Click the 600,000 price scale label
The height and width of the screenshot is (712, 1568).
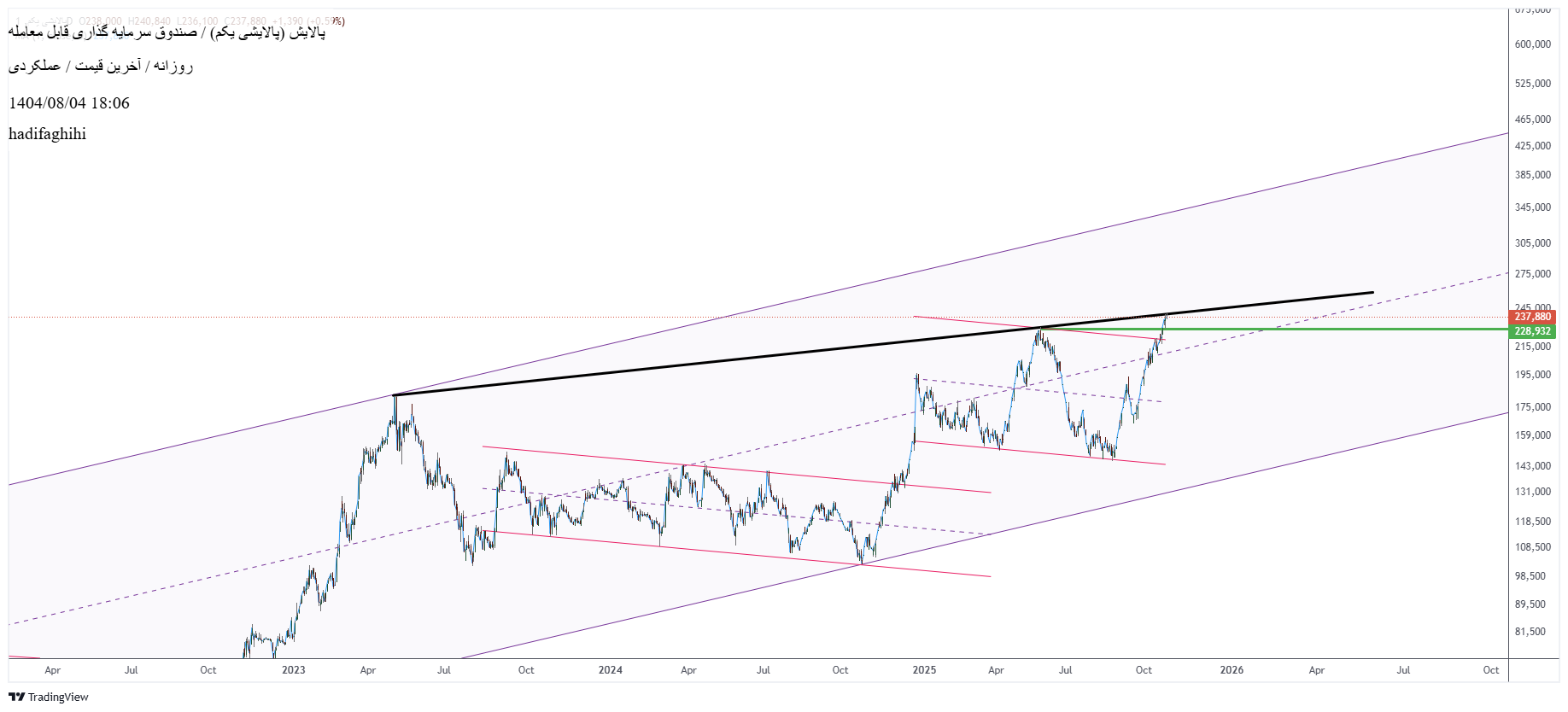(1532, 44)
